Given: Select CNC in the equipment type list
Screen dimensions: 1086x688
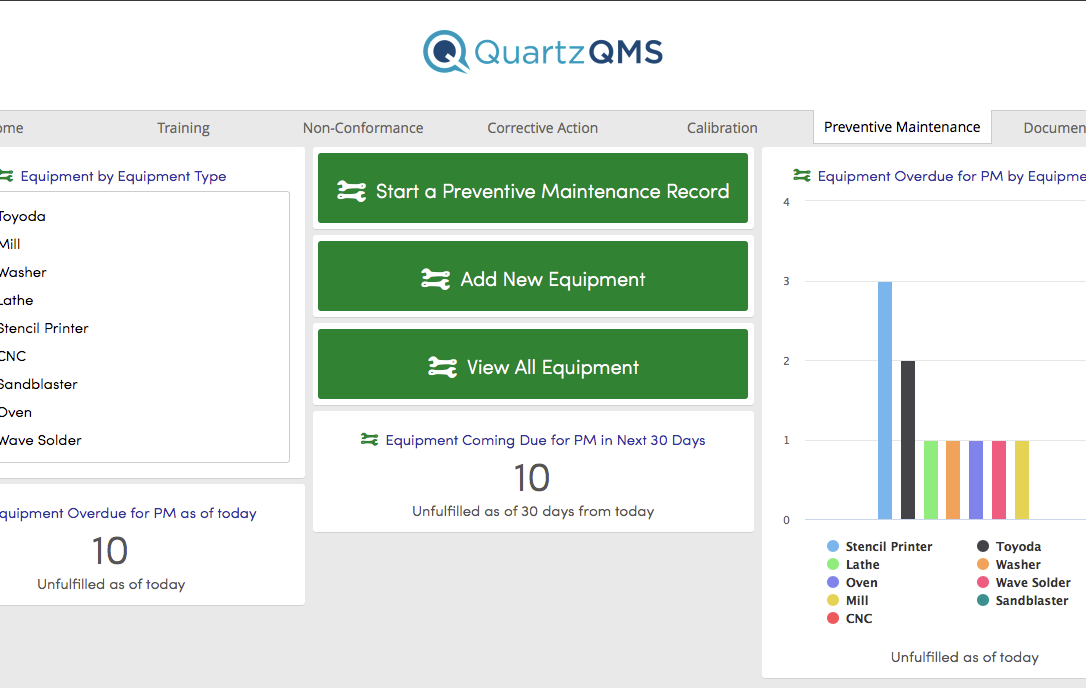Looking at the screenshot, I should tap(13, 356).
